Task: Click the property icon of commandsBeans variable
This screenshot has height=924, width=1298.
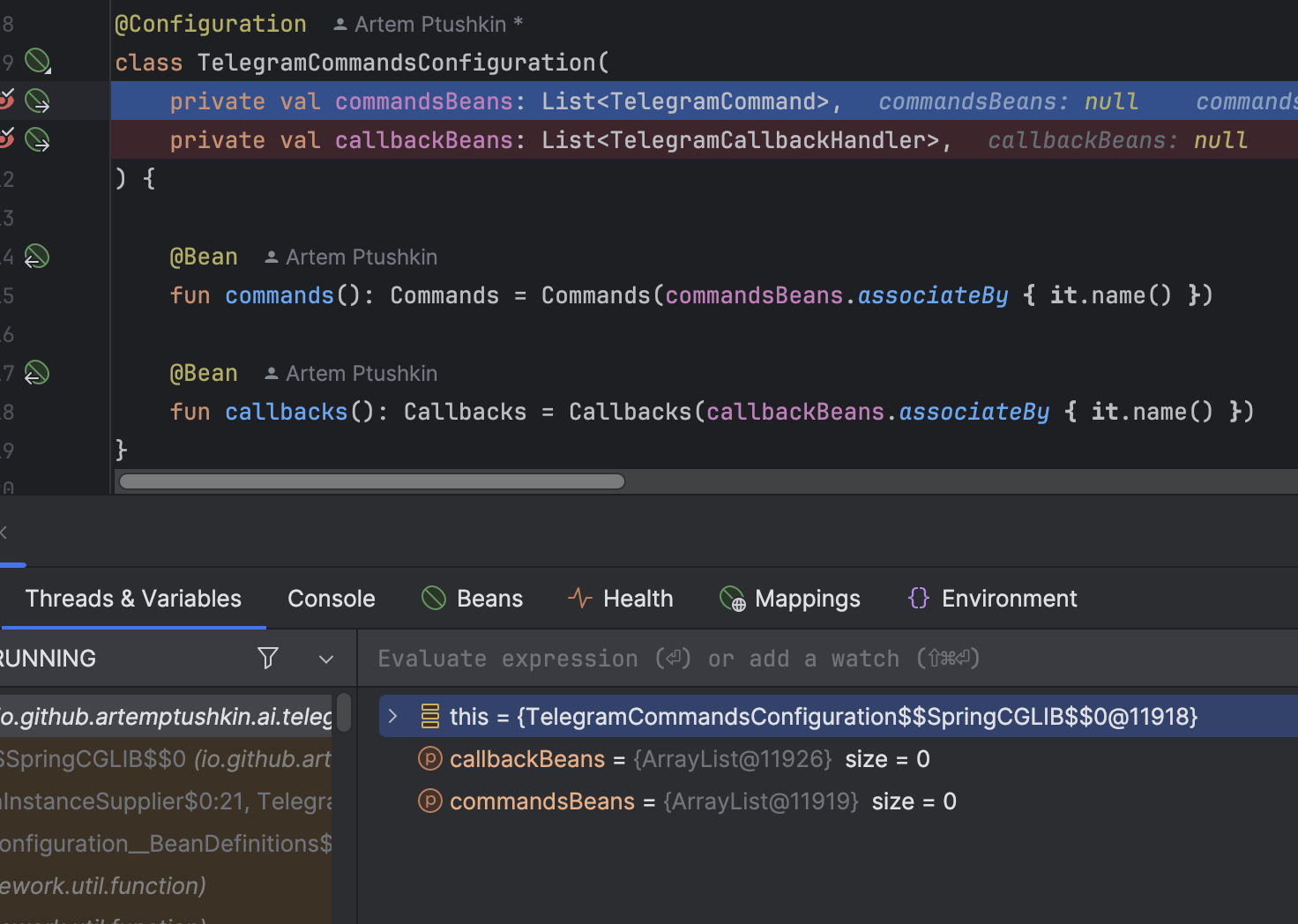Action: (x=430, y=801)
